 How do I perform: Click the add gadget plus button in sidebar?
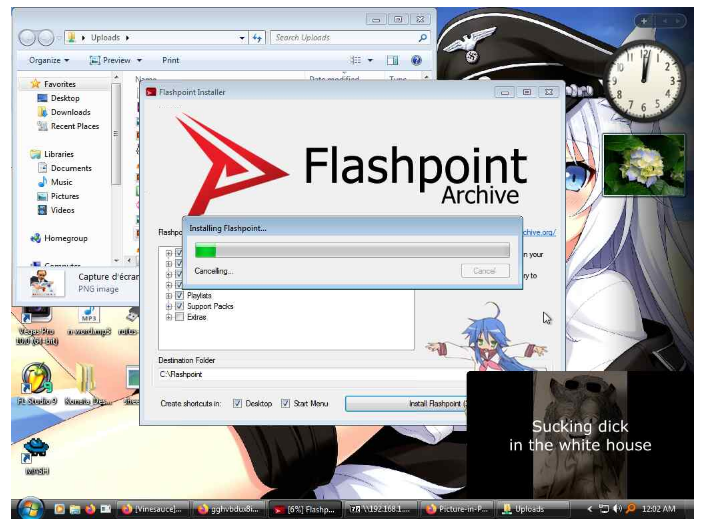tap(644, 21)
